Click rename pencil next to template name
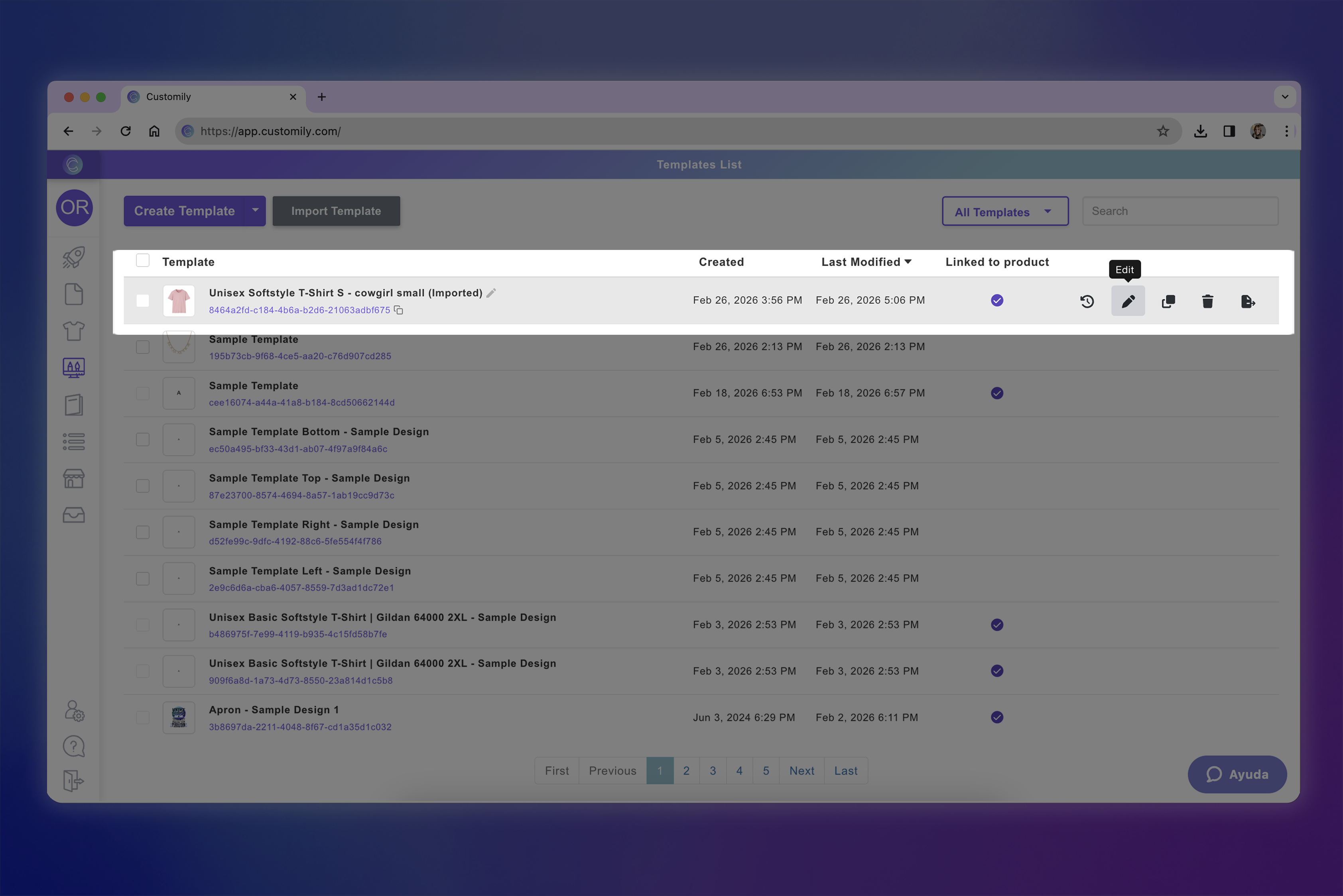 pos(491,293)
